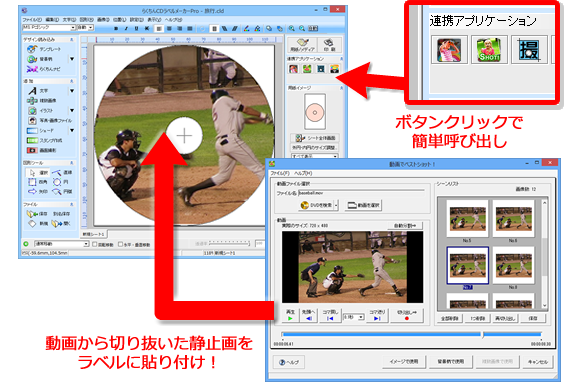Collapse the デザイン読み込み panel

tap(72, 39)
